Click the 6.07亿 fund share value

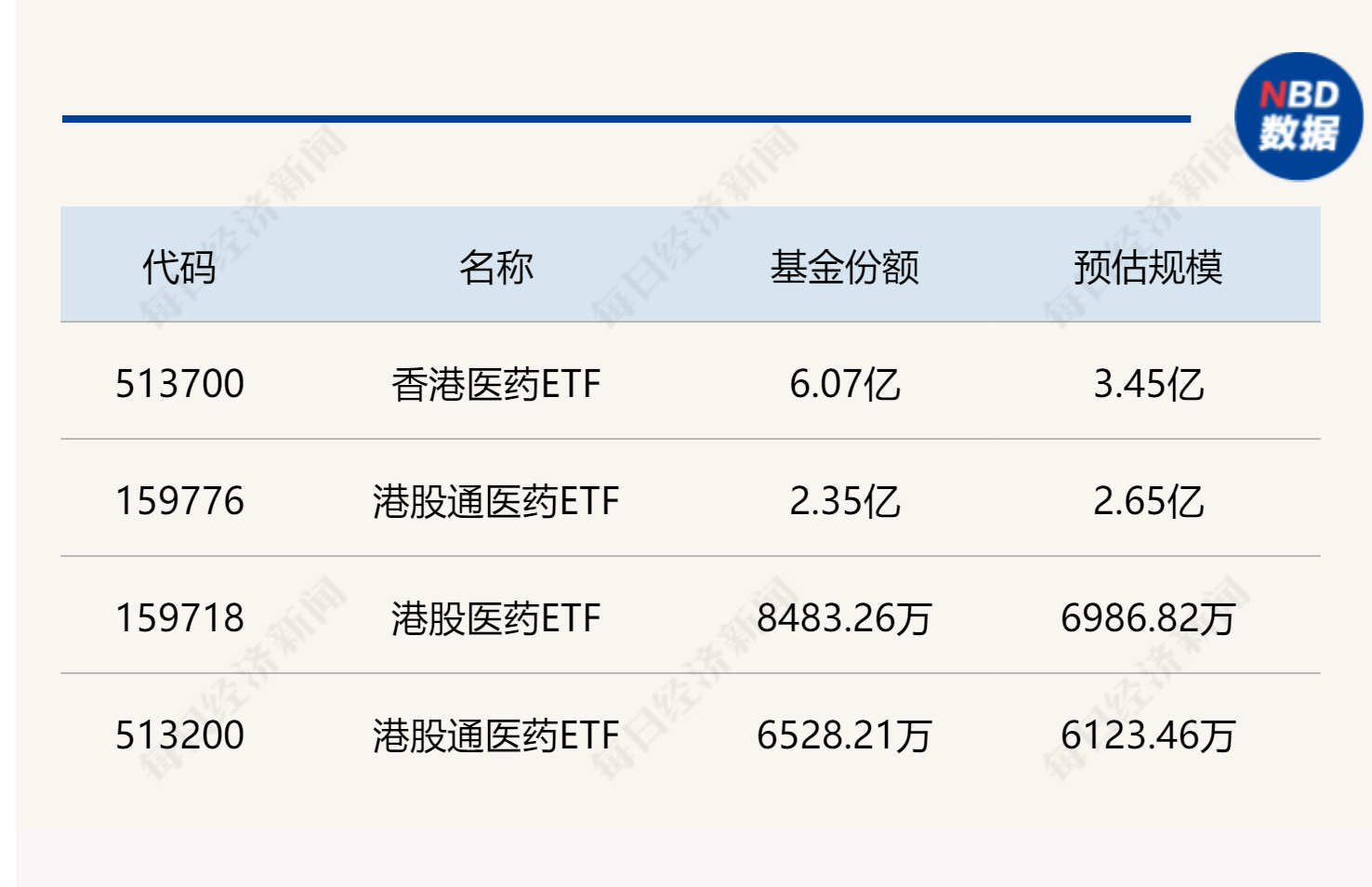(845, 384)
